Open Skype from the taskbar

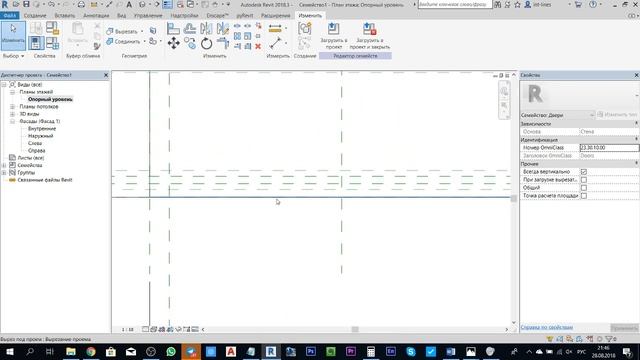coord(411,351)
